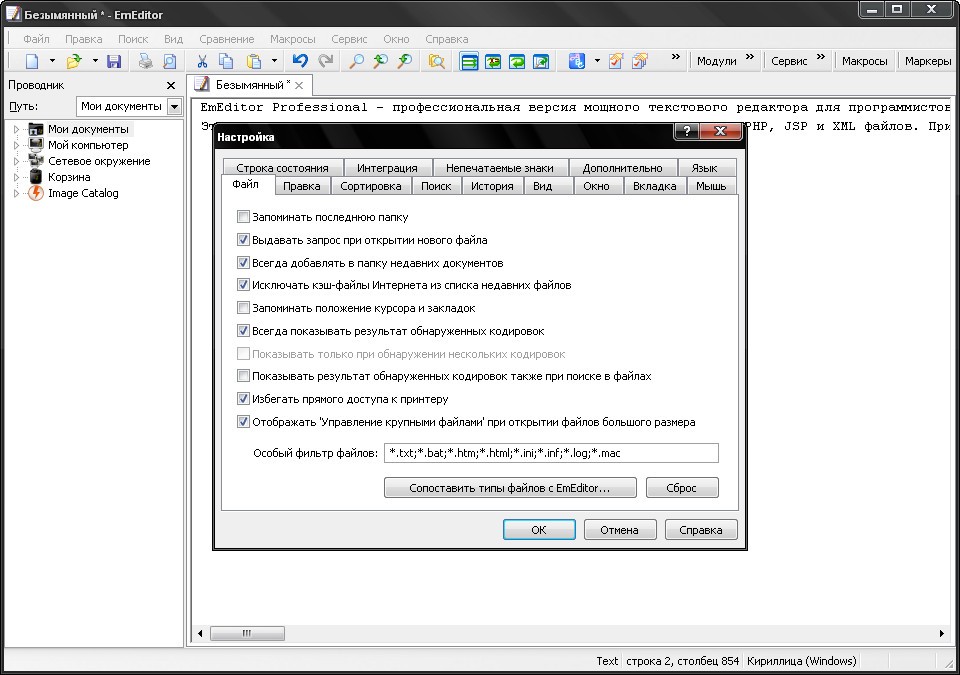
Task: Click the Справка button in dialog
Action: 700,530
